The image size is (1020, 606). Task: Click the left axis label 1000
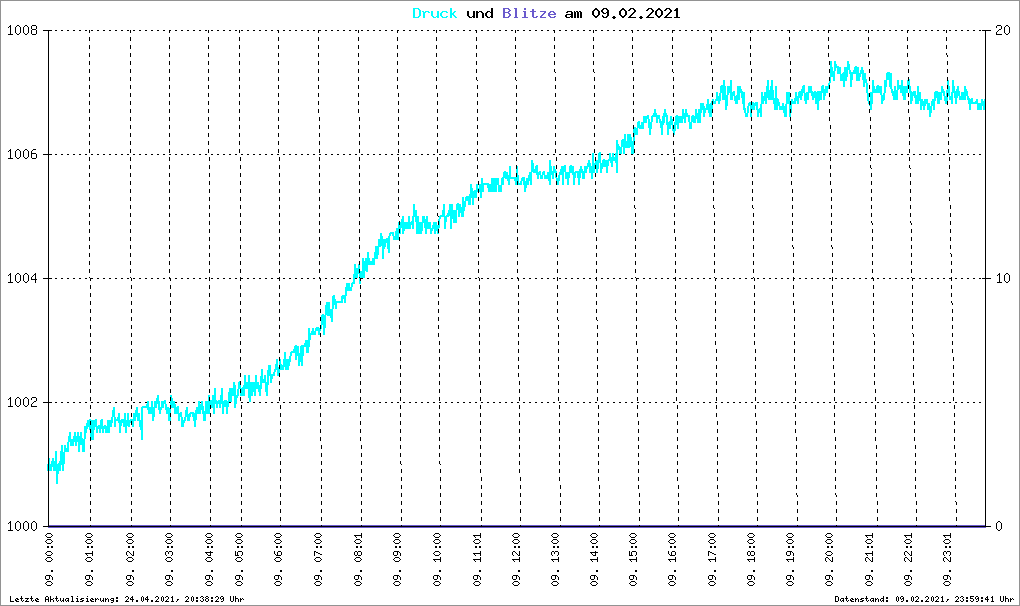(x=22, y=526)
